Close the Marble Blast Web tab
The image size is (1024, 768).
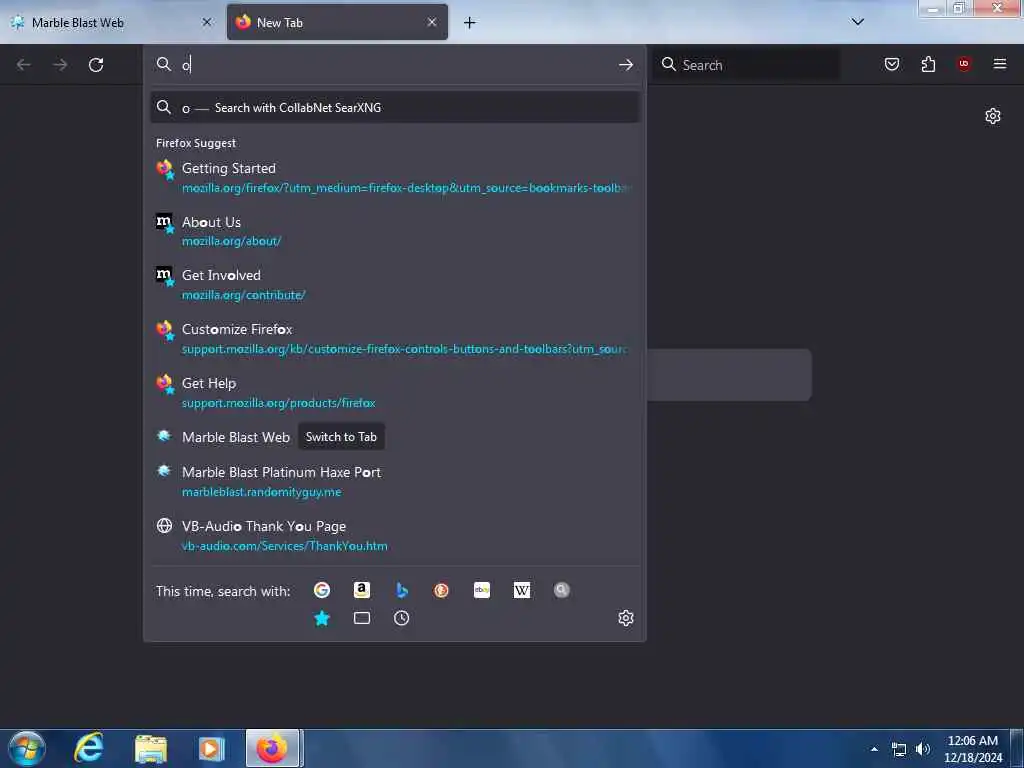tap(207, 22)
